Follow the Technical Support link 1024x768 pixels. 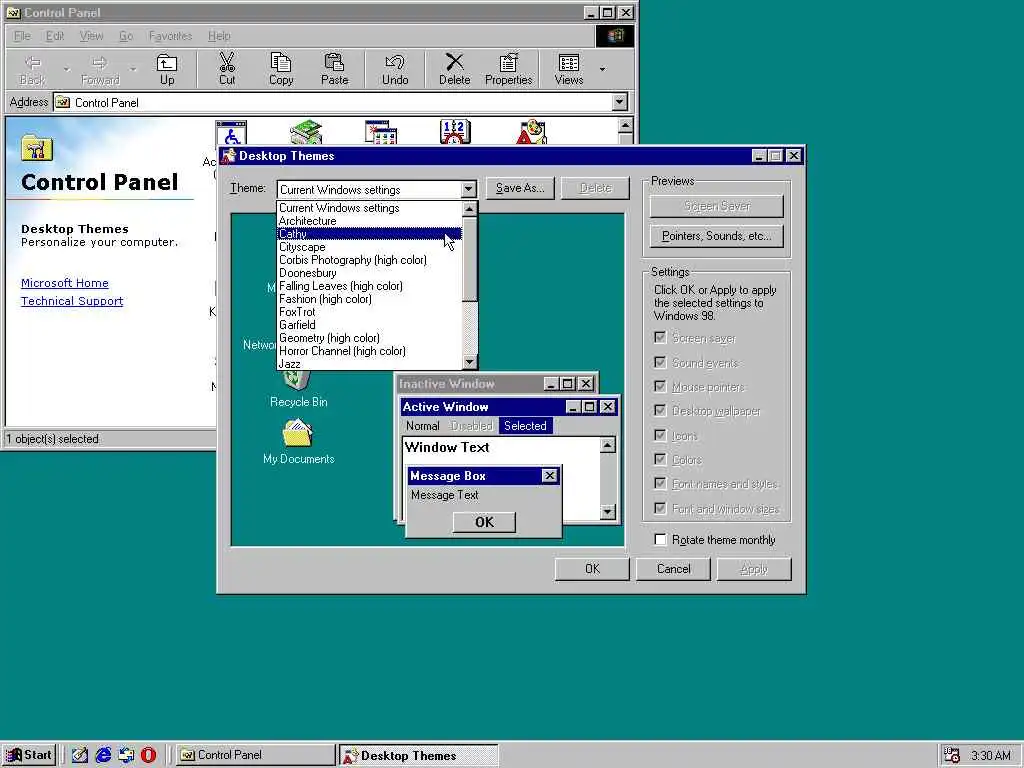pyautogui.click(x=72, y=301)
